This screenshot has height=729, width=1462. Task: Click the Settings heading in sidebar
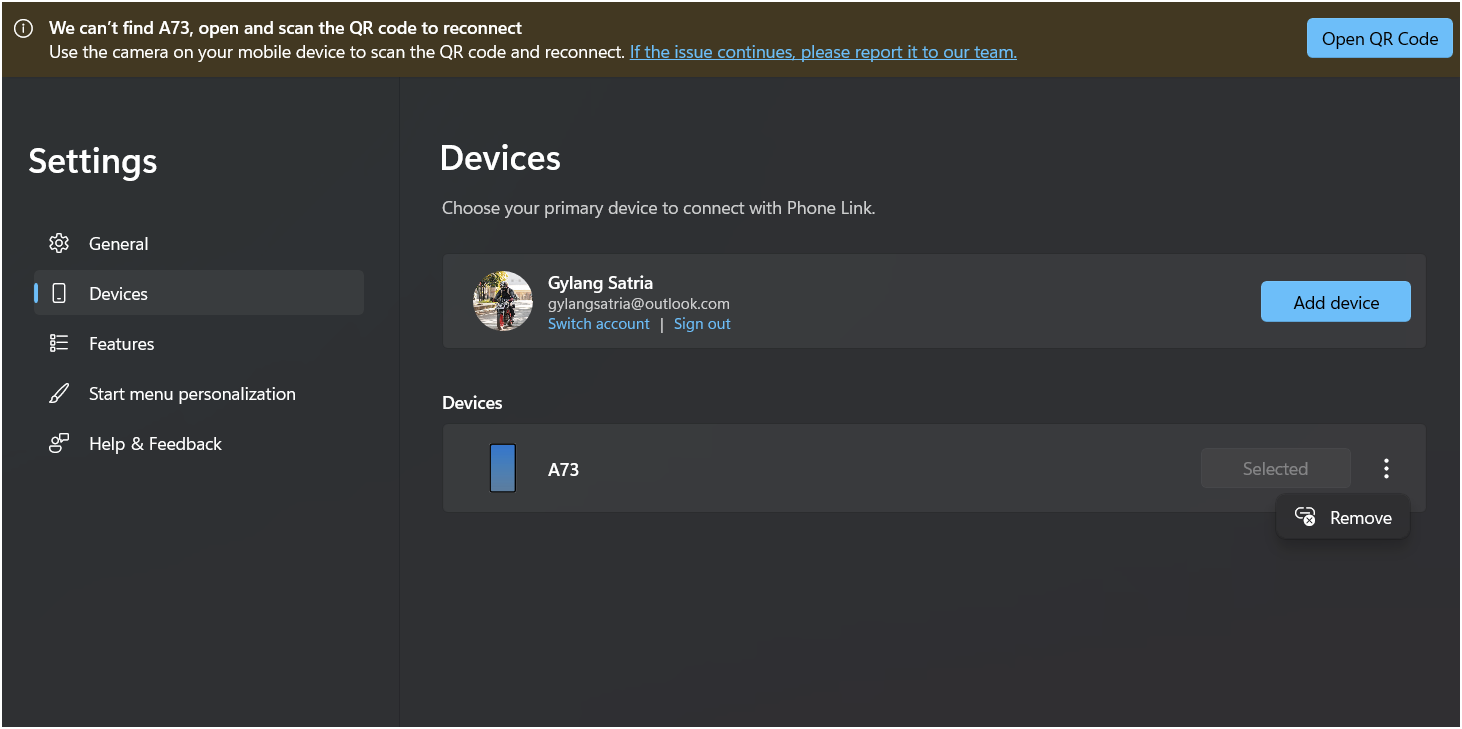coord(93,161)
